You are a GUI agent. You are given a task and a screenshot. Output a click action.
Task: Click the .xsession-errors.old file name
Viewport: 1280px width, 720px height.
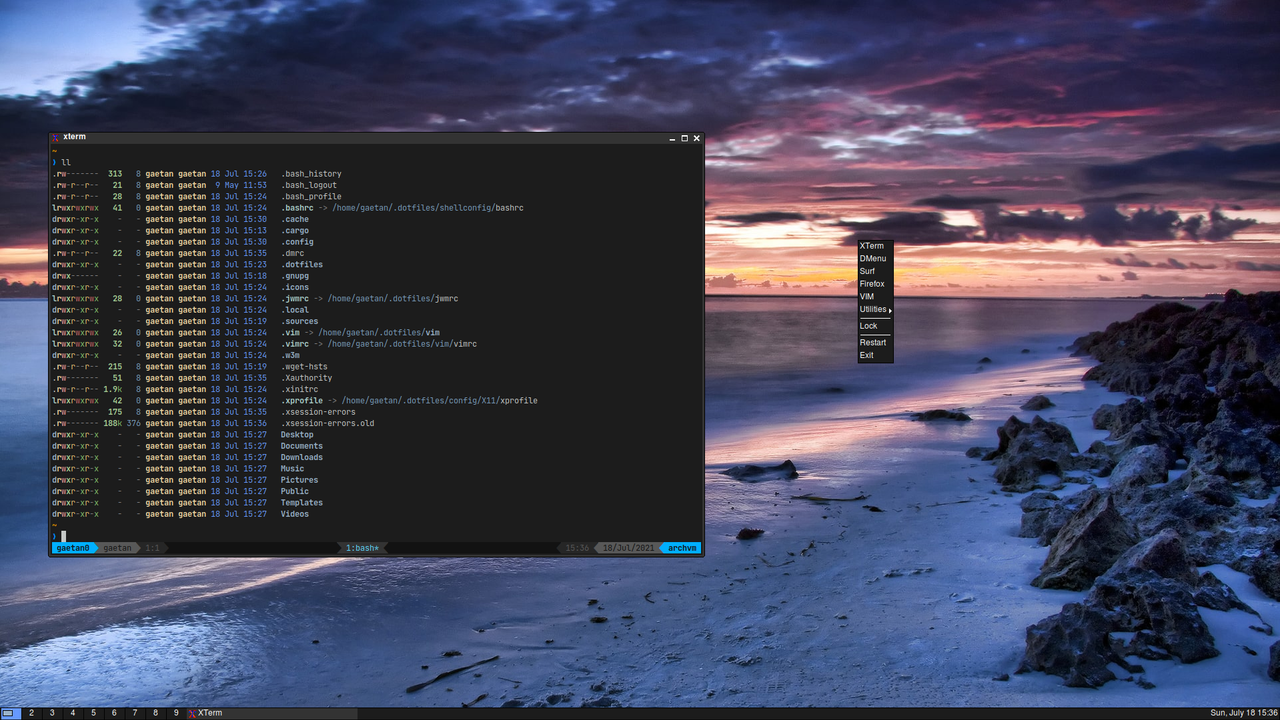(328, 423)
